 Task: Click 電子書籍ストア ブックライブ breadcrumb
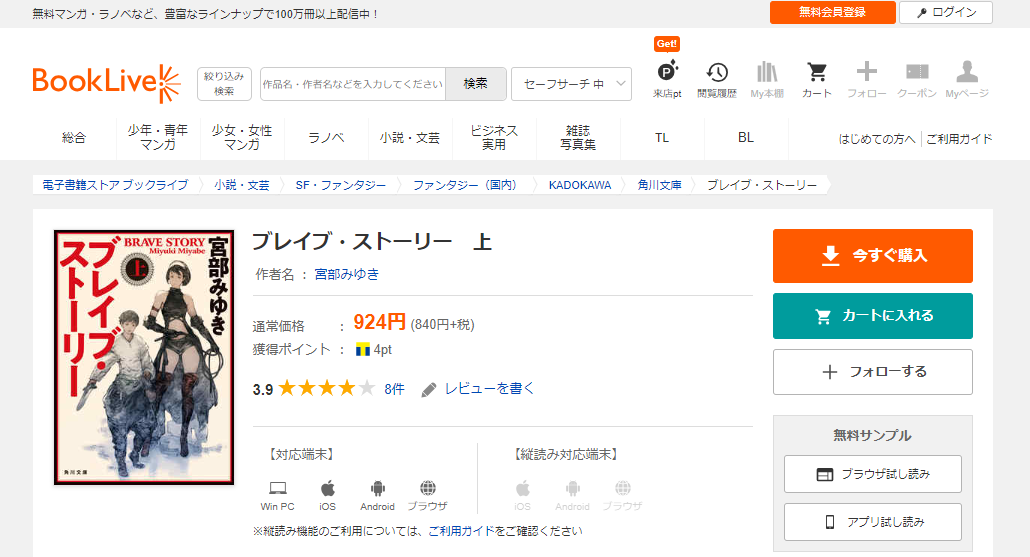point(115,185)
